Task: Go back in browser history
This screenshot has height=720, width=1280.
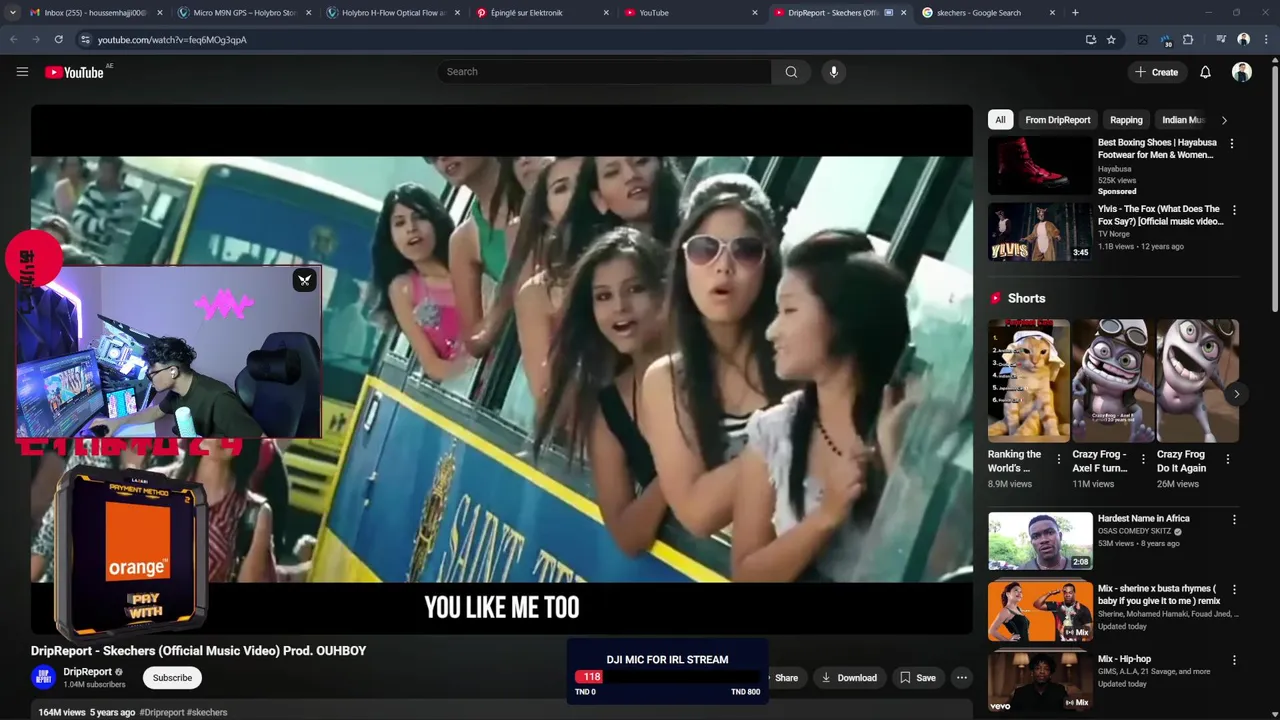Action: pyautogui.click(x=13, y=40)
